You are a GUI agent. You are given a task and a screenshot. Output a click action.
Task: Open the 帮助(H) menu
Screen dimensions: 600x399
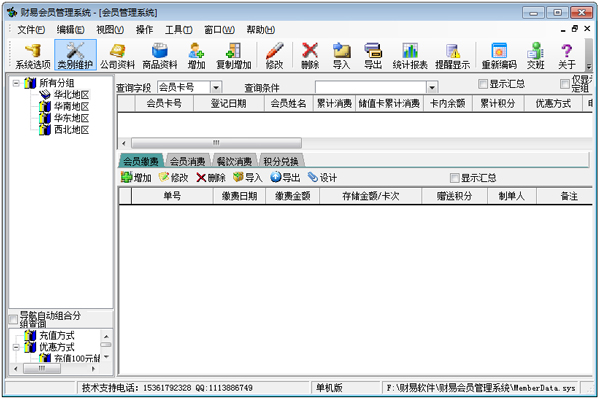point(260,29)
